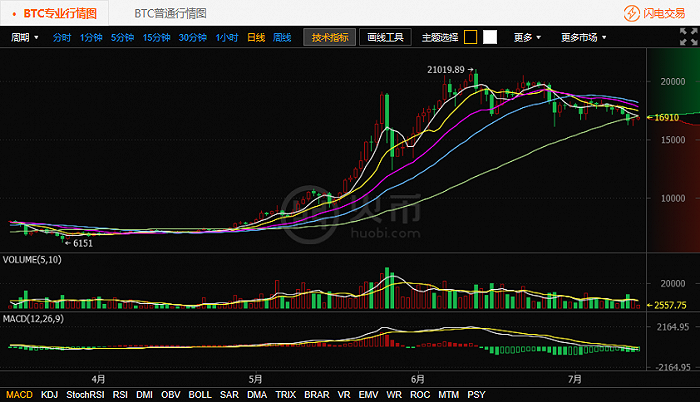Toggle the 技术指标 indicators button
The image size is (700, 402).
[329, 38]
